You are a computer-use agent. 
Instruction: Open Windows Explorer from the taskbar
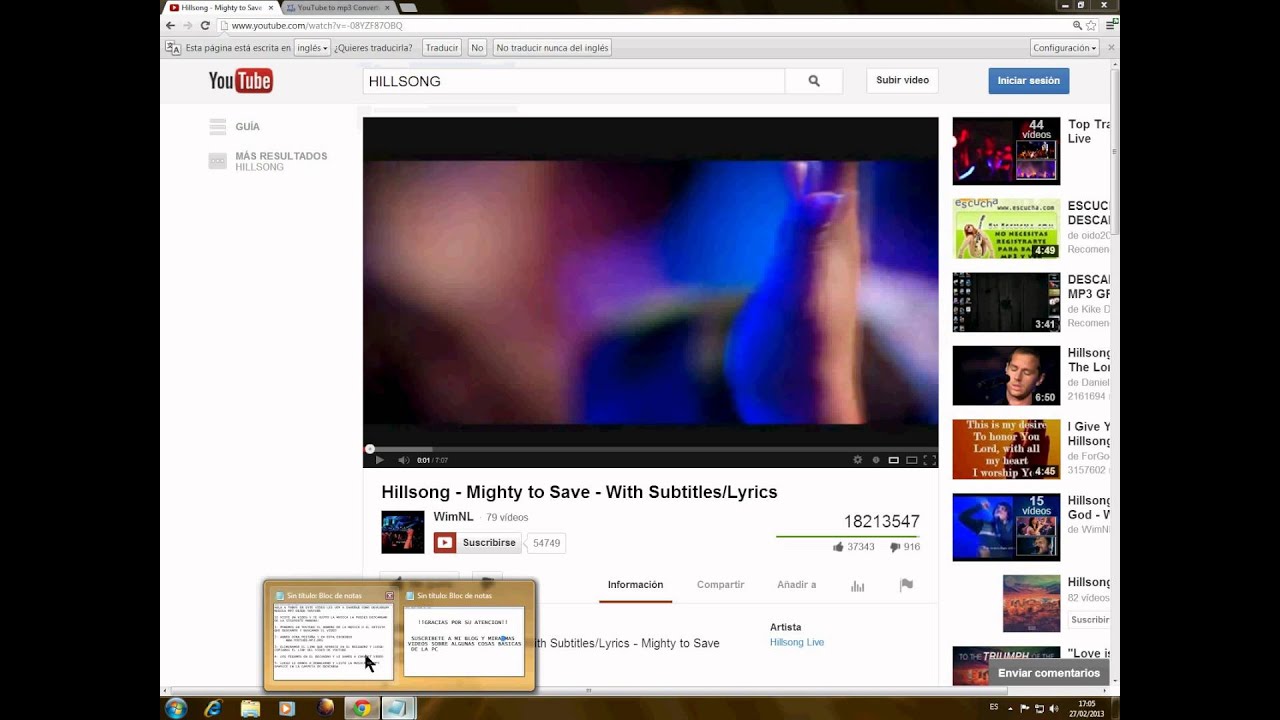coord(250,708)
